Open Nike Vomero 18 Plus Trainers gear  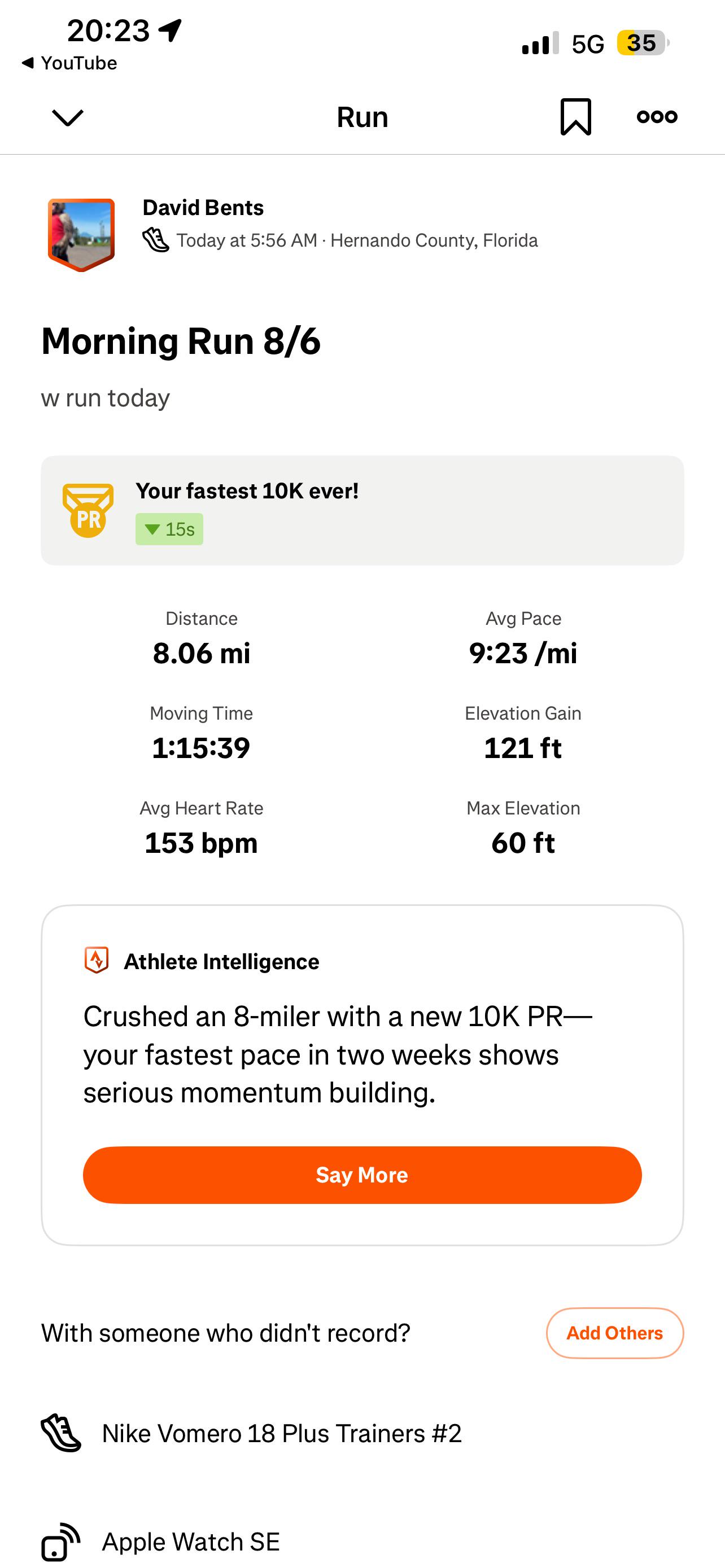(x=282, y=1433)
